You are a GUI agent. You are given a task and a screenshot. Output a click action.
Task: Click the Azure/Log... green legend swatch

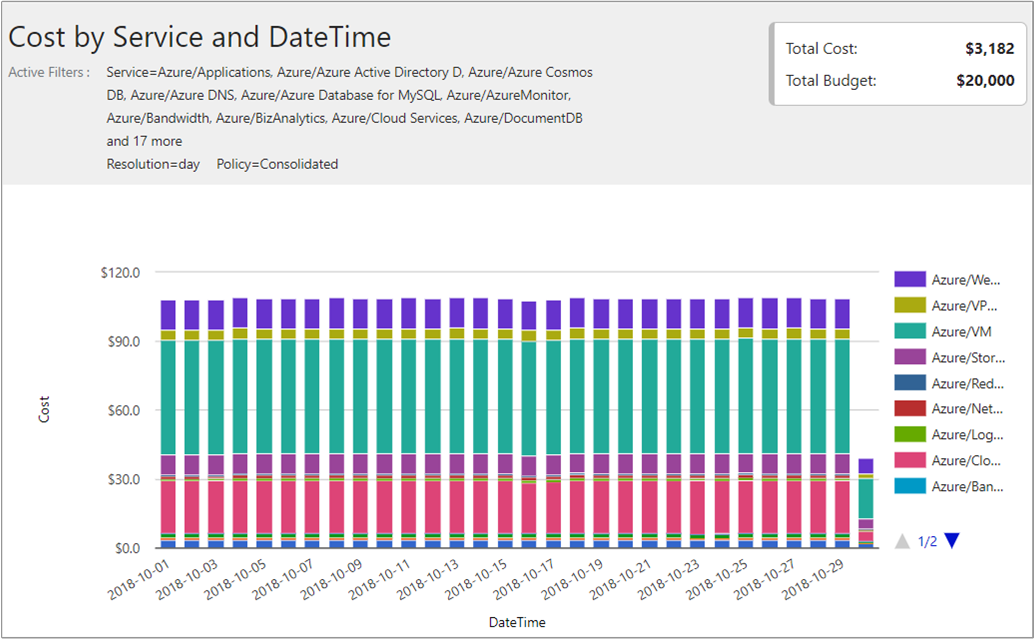pos(910,434)
